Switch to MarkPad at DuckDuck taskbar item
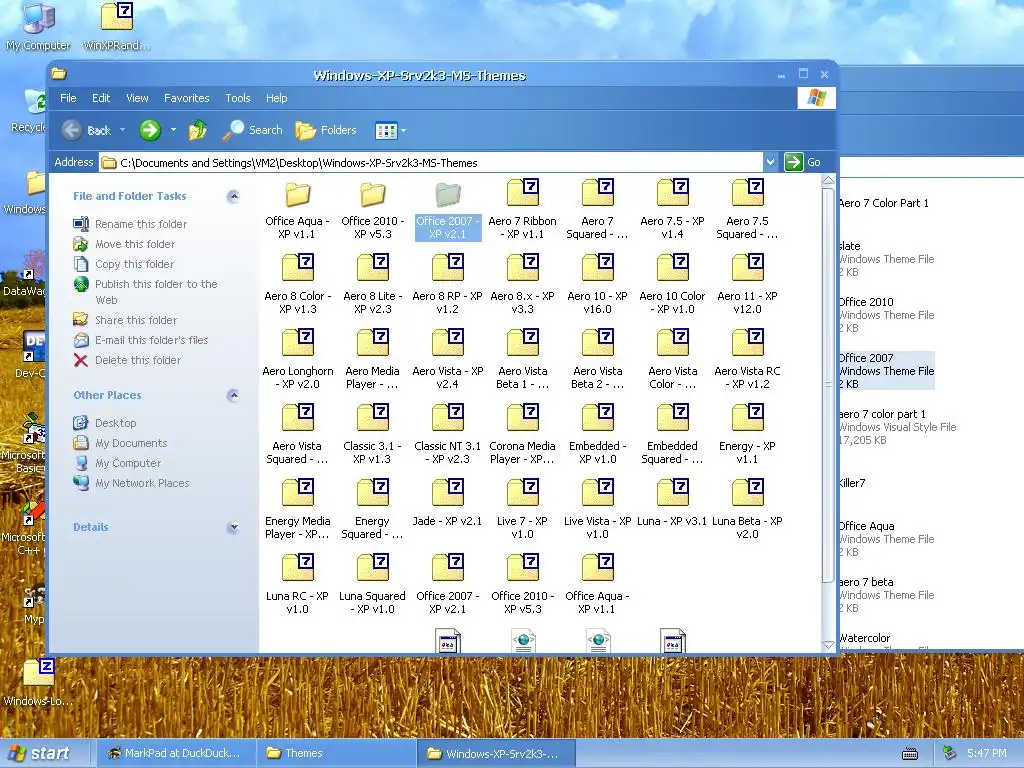 point(175,753)
